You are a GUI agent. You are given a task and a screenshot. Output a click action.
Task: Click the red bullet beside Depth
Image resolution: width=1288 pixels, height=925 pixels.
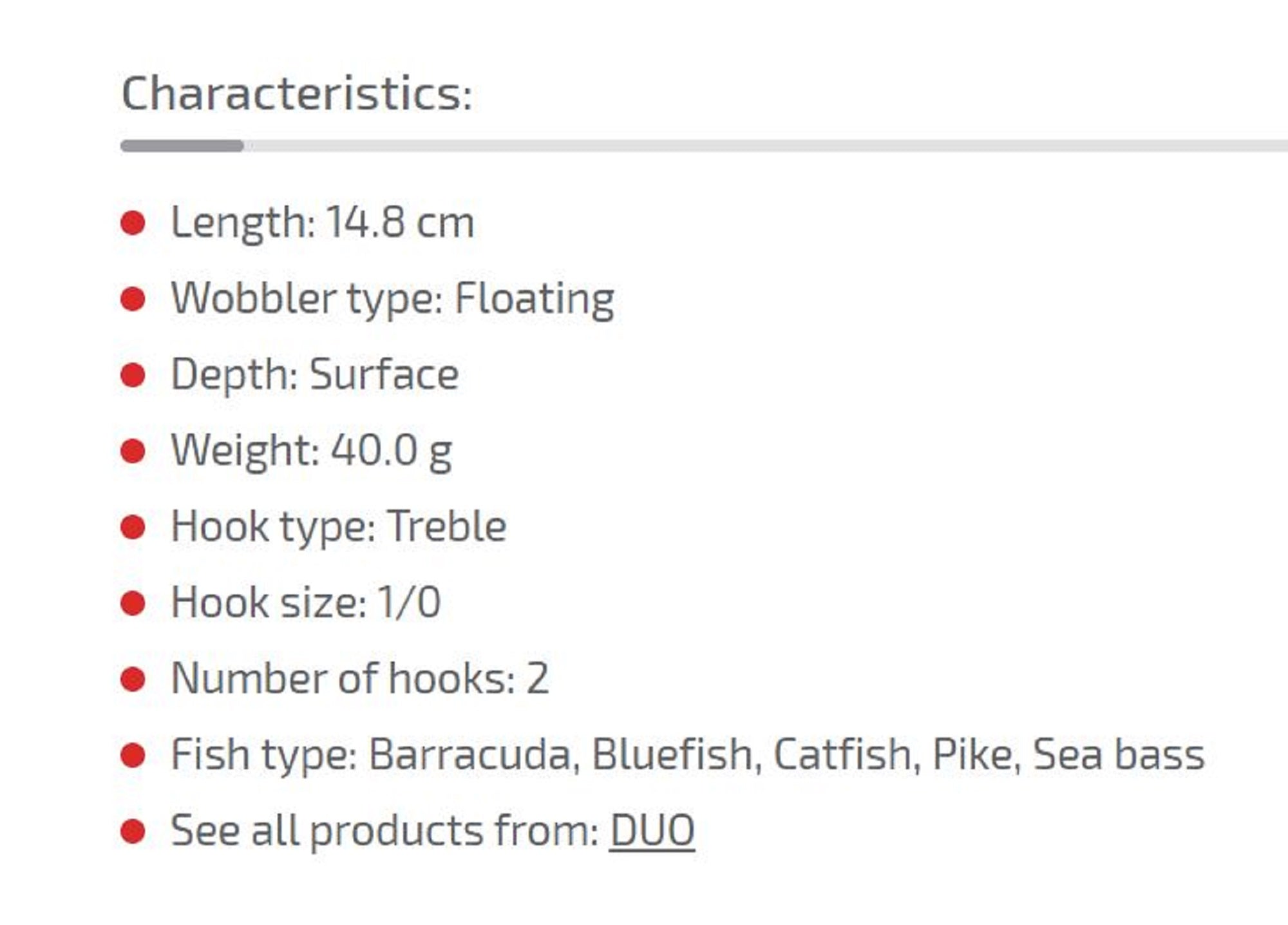pyautogui.click(x=133, y=376)
